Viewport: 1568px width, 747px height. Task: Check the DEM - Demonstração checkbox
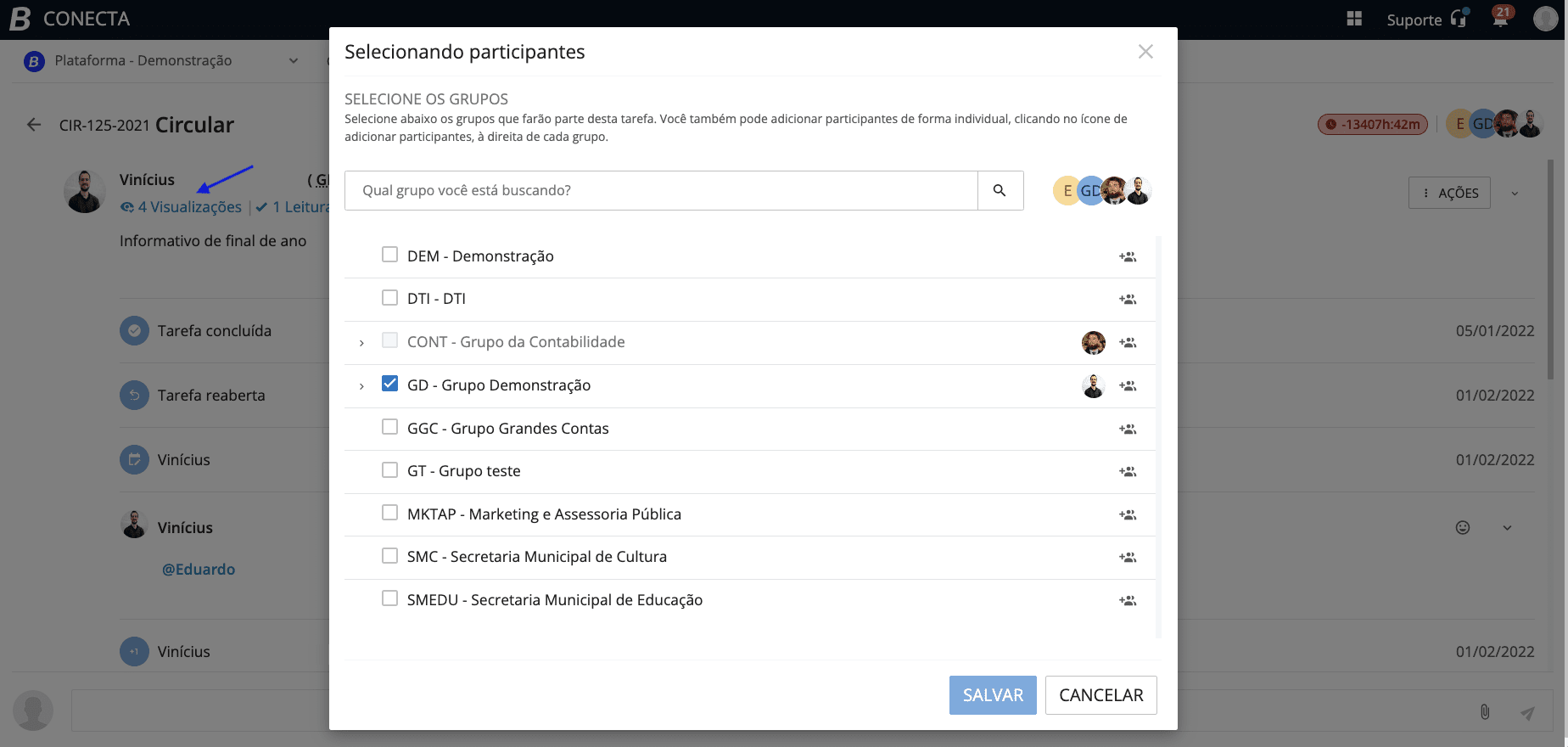(389, 255)
